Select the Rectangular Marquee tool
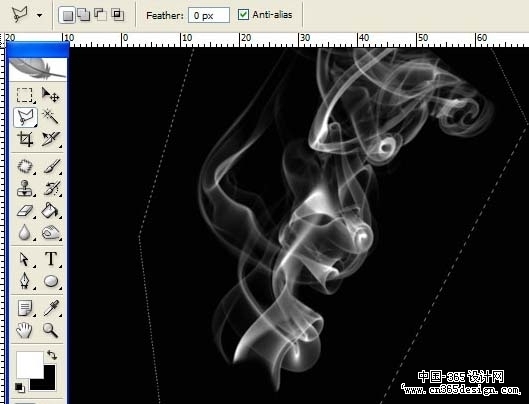This screenshot has width=529, height=404. click(x=25, y=95)
